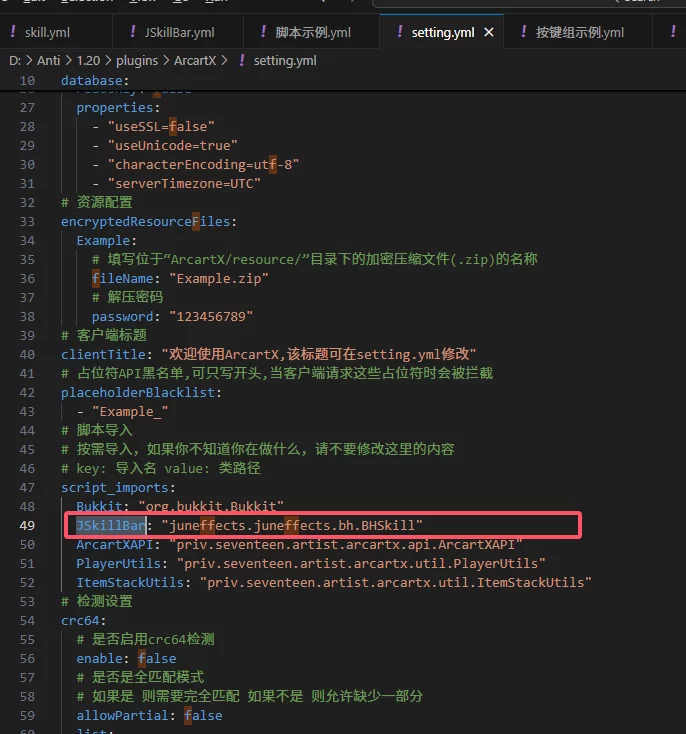Click the clientTitle string starting 欢迎使用ArcartX

click(x=319, y=354)
